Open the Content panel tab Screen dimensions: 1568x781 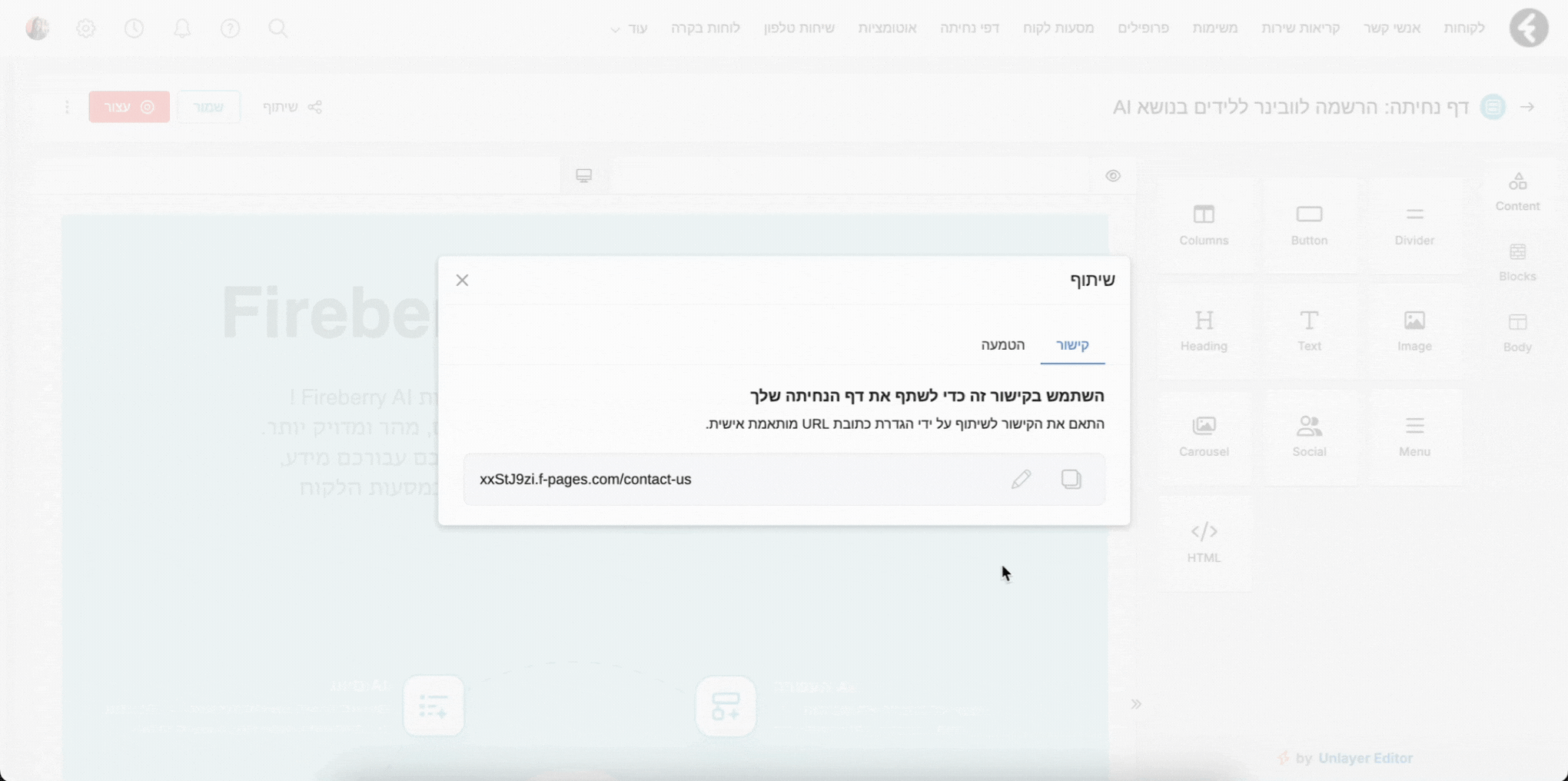(1517, 191)
